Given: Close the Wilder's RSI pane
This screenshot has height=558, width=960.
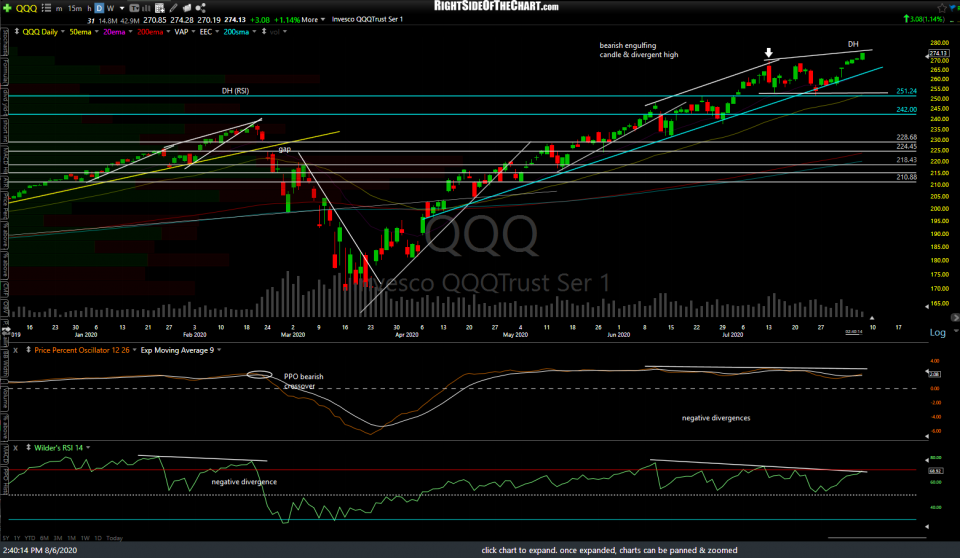Looking at the screenshot, I should pyautogui.click(x=16, y=448).
